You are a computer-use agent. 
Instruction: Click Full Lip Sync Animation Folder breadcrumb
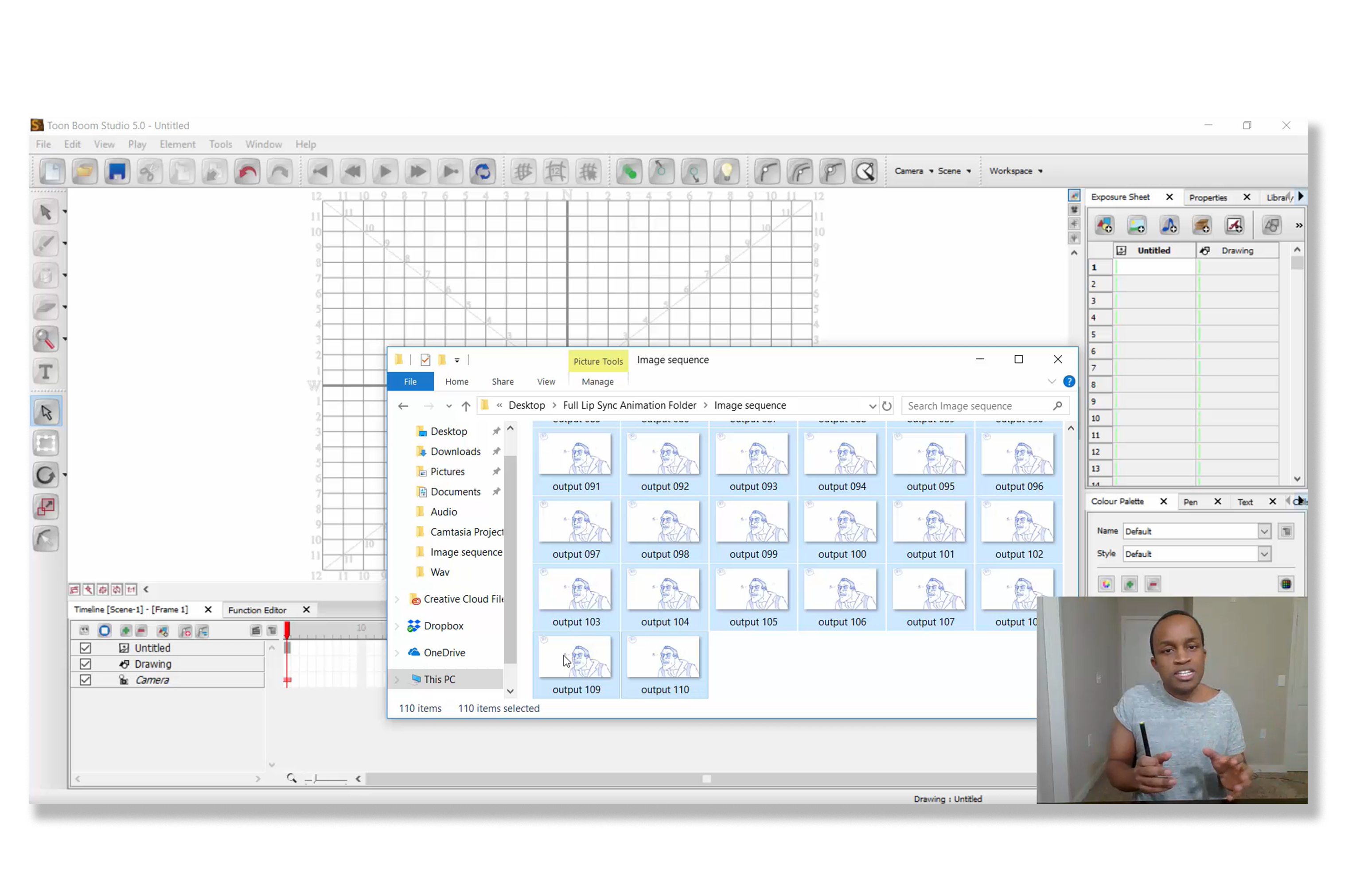tap(629, 405)
